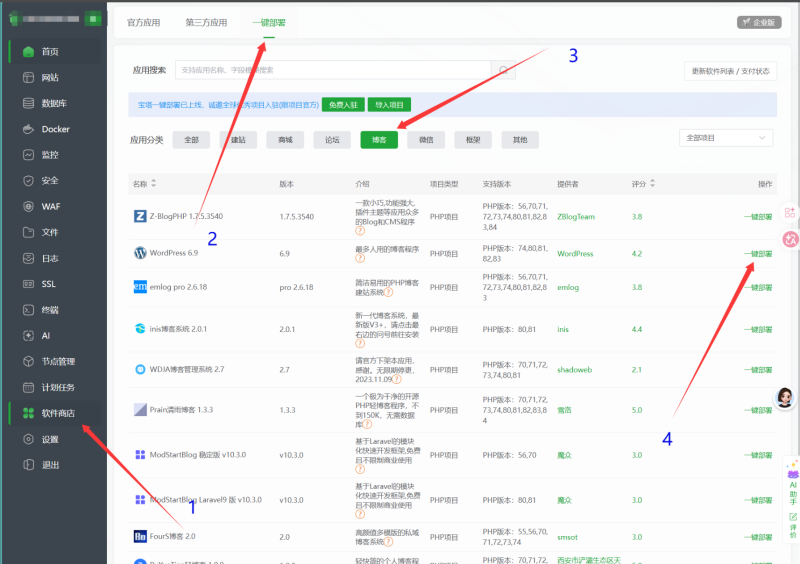
Task: Open the 数据库 database icon in sidebar
Action: [29, 103]
